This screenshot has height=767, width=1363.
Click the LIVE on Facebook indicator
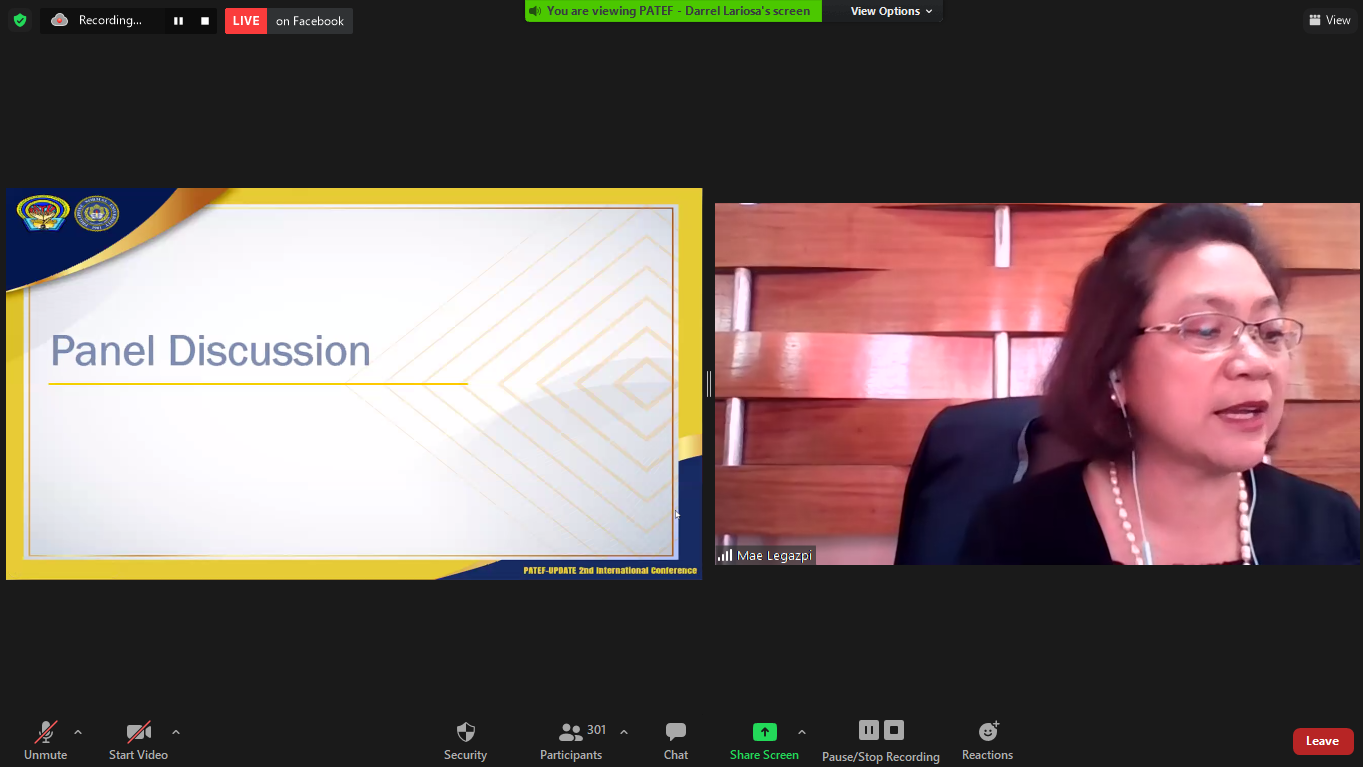[288, 21]
